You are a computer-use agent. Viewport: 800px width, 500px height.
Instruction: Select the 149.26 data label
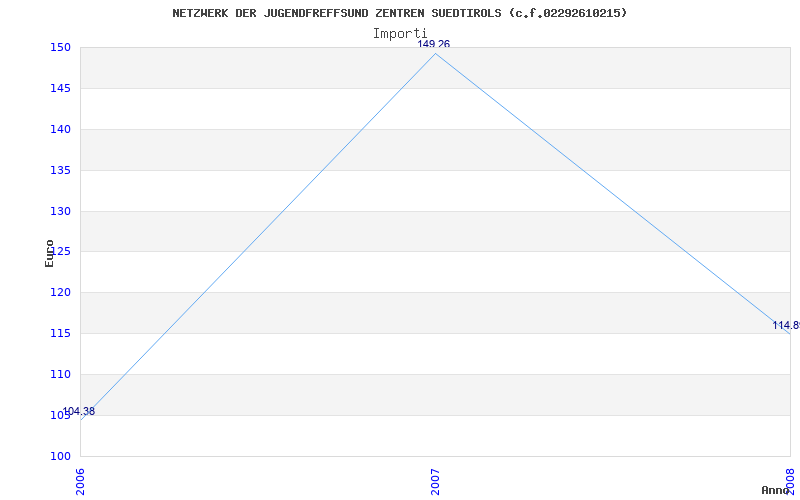click(434, 44)
